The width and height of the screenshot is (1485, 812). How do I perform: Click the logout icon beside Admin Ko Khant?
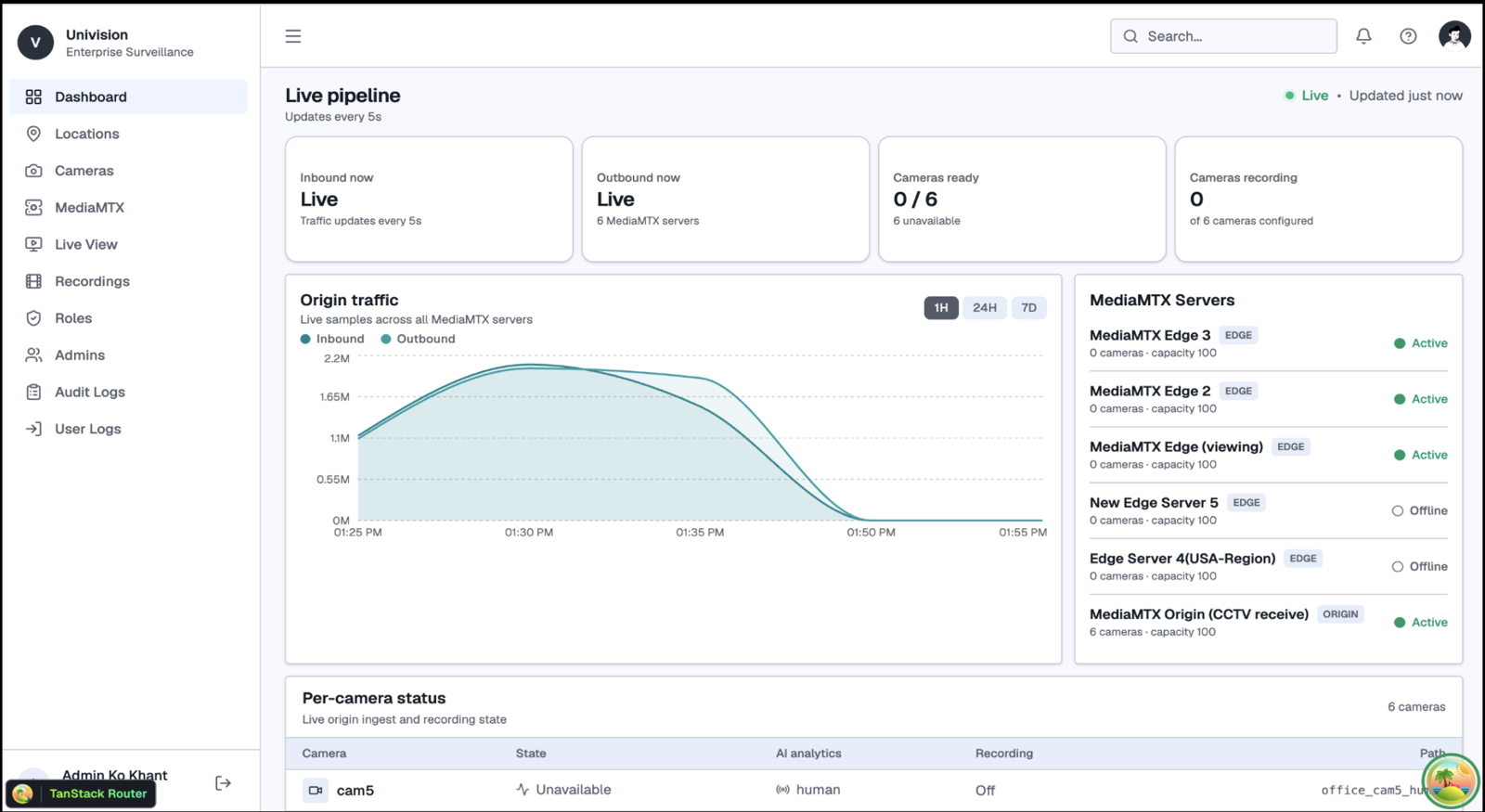[223, 783]
